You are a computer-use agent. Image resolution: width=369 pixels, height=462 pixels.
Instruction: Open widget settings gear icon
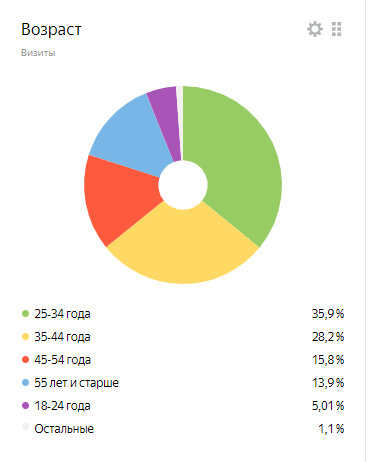click(315, 29)
